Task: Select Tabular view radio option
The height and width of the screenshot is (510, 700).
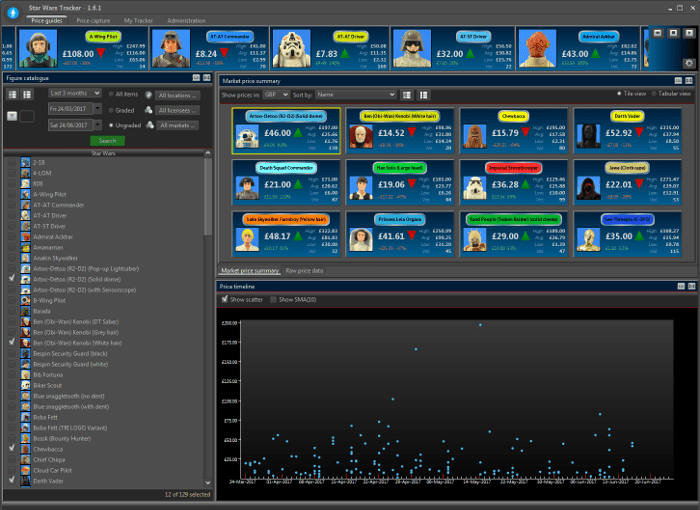Action: click(654, 94)
